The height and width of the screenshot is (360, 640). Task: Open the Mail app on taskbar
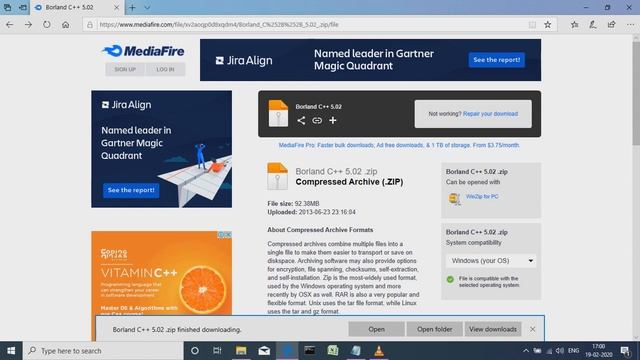pyautogui.click(x=264, y=351)
